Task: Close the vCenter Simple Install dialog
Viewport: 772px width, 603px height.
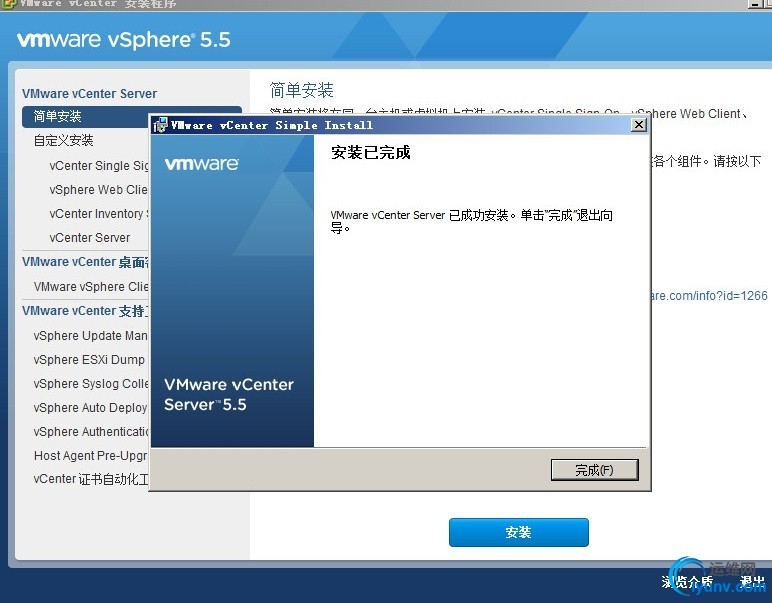Action: coord(639,125)
